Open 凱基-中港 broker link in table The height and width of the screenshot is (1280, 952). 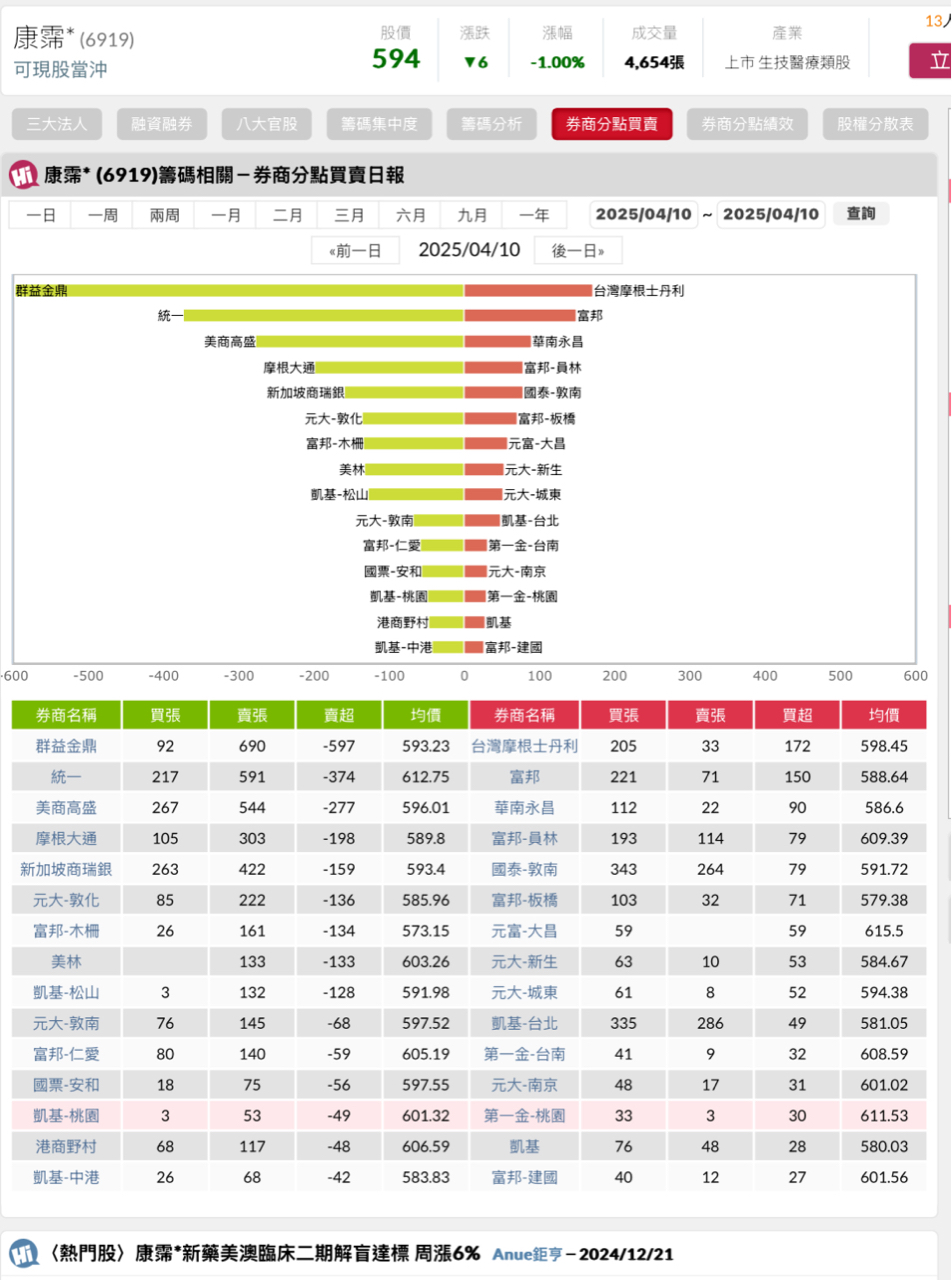click(66, 1178)
